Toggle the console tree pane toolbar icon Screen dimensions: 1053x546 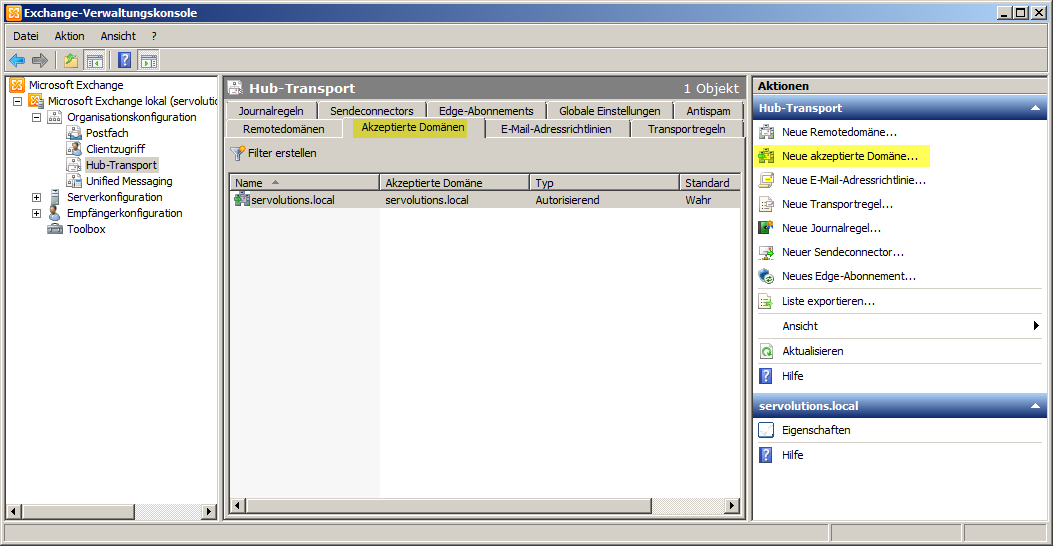[95, 60]
